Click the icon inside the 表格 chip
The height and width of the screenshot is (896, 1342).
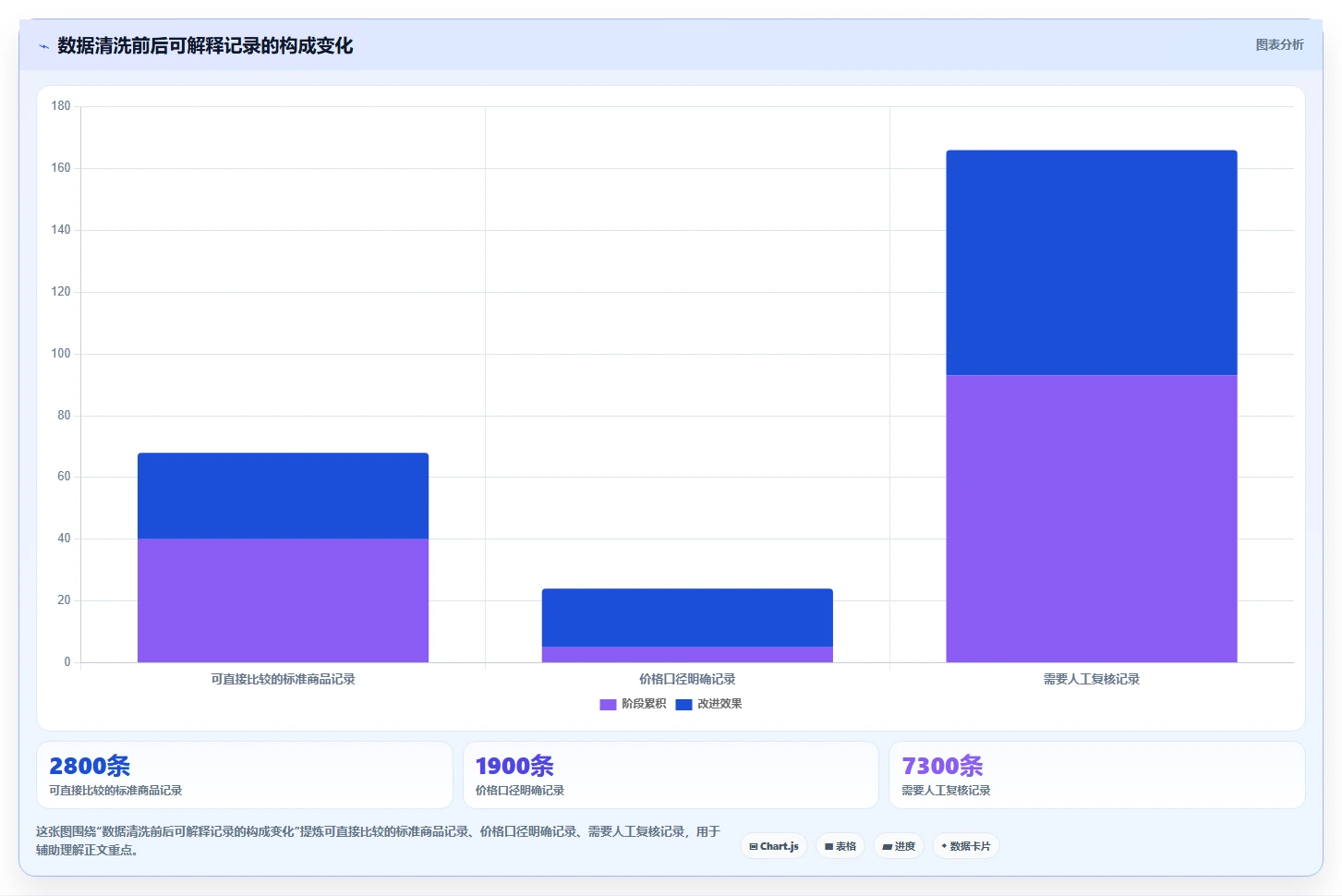click(829, 847)
